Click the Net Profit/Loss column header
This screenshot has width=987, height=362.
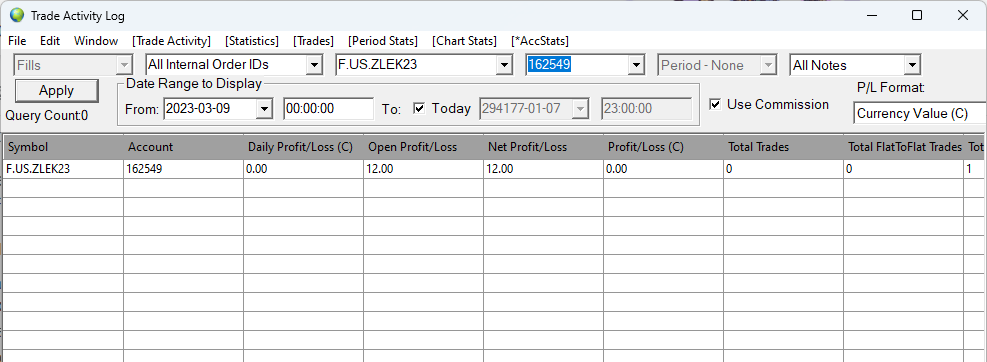(544, 147)
